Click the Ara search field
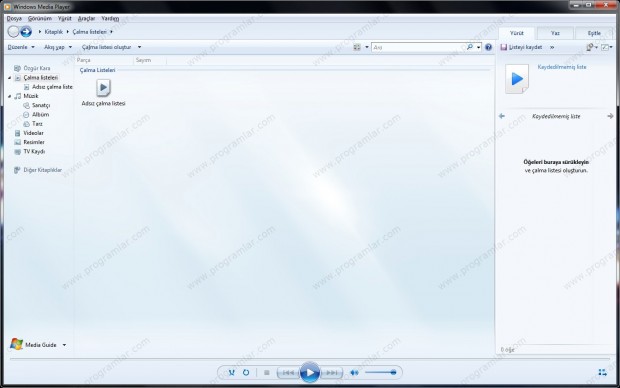The height and width of the screenshot is (388, 620). 418,47
